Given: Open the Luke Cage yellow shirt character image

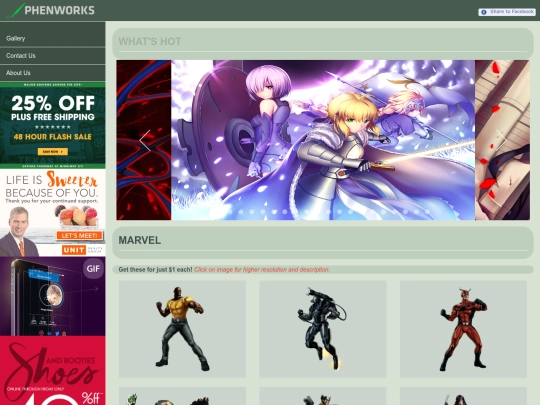Looking at the screenshot, I should (x=183, y=329).
